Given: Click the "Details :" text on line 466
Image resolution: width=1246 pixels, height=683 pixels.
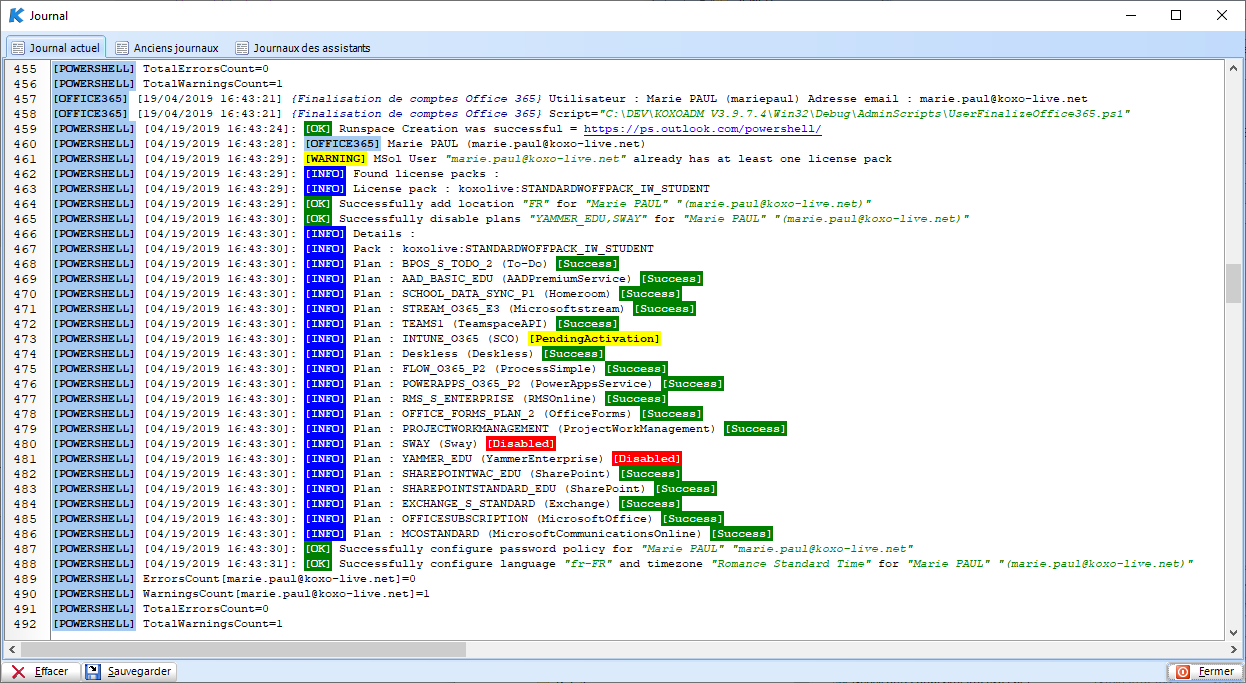Looking at the screenshot, I should click(x=384, y=234).
